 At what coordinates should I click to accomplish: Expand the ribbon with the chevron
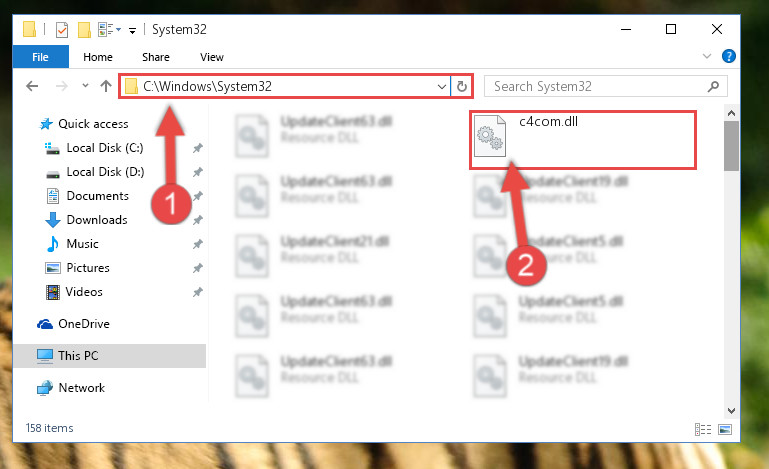coord(707,56)
